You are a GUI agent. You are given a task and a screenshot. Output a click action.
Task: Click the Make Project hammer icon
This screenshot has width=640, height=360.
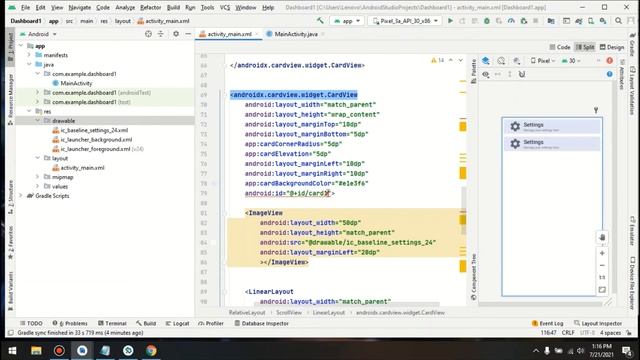[320, 21]
